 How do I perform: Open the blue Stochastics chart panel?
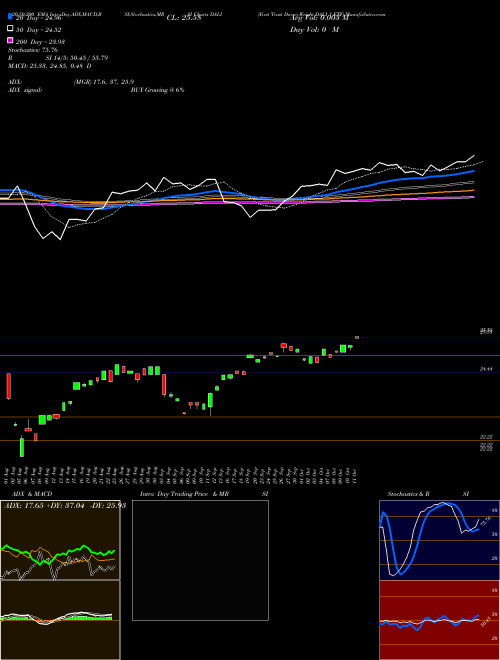point(439,540)
